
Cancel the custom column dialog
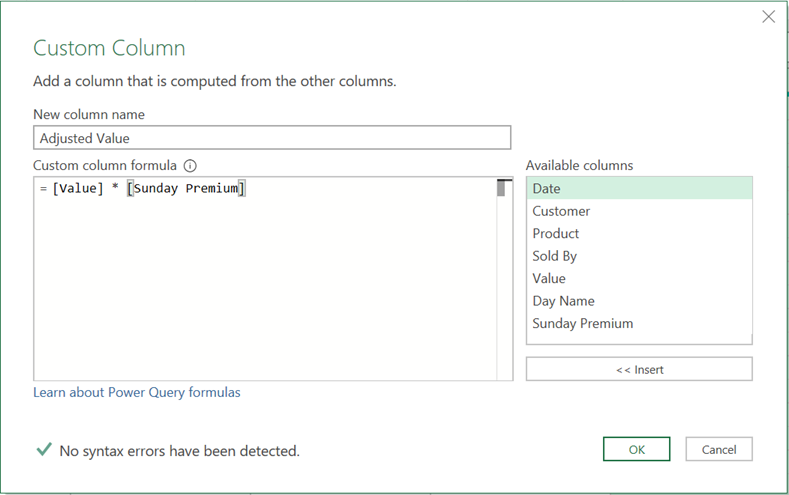coord(718,450)
